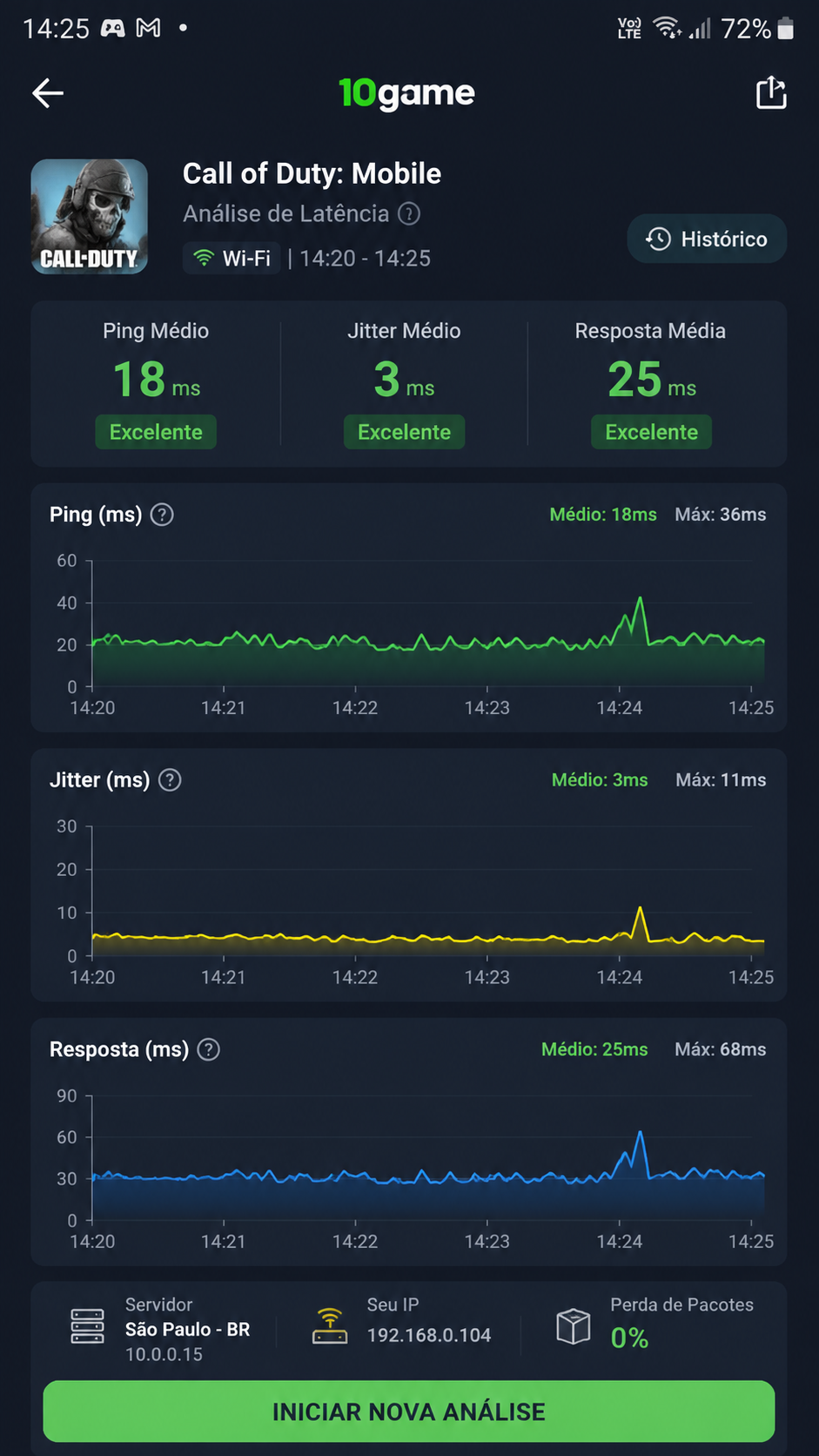Tap the battery icon in status bar
This screenshot has height=1456, width=819.
pos(785,29)
